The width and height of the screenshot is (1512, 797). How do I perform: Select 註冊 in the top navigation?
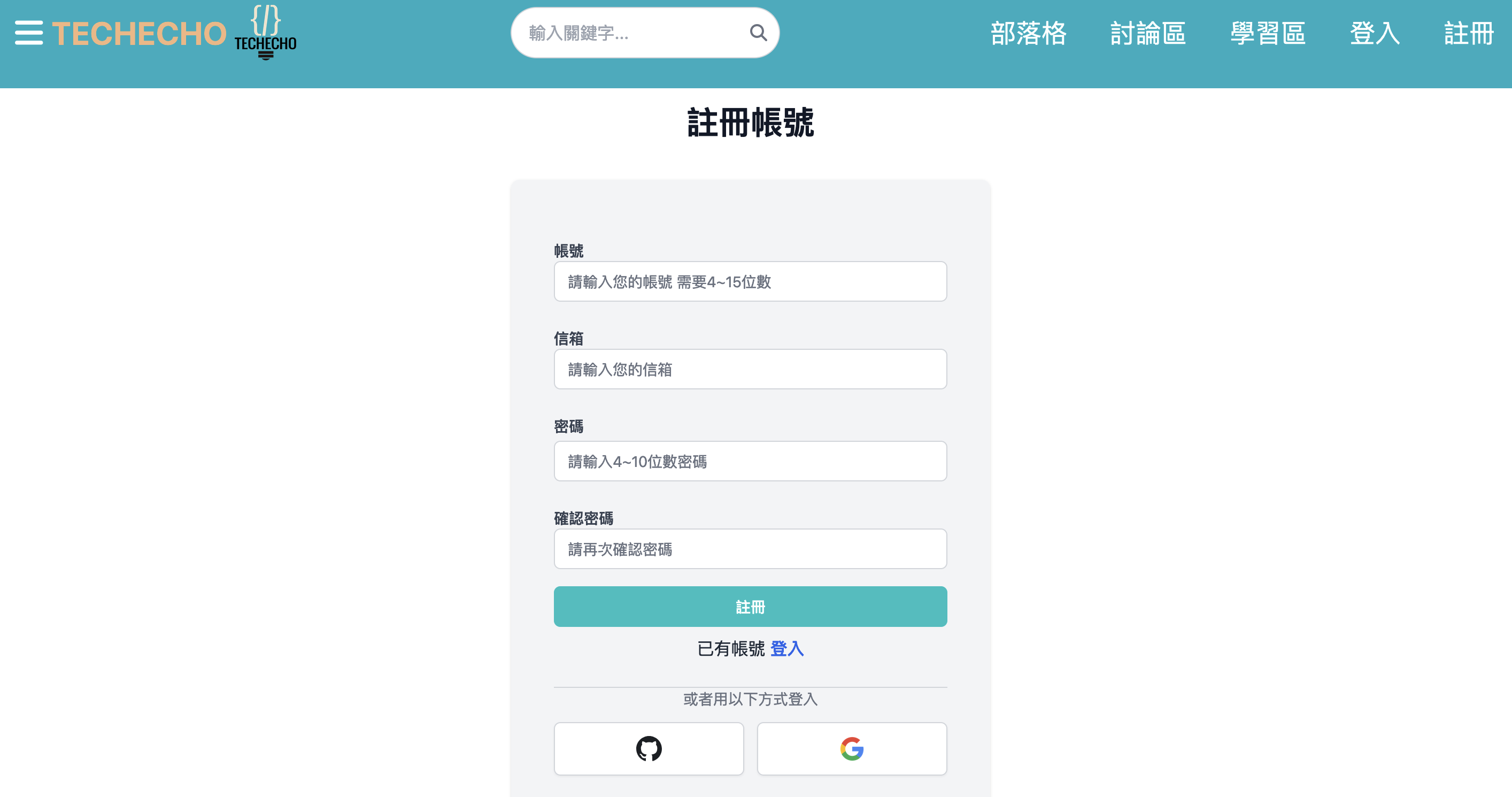[1469, 33]
